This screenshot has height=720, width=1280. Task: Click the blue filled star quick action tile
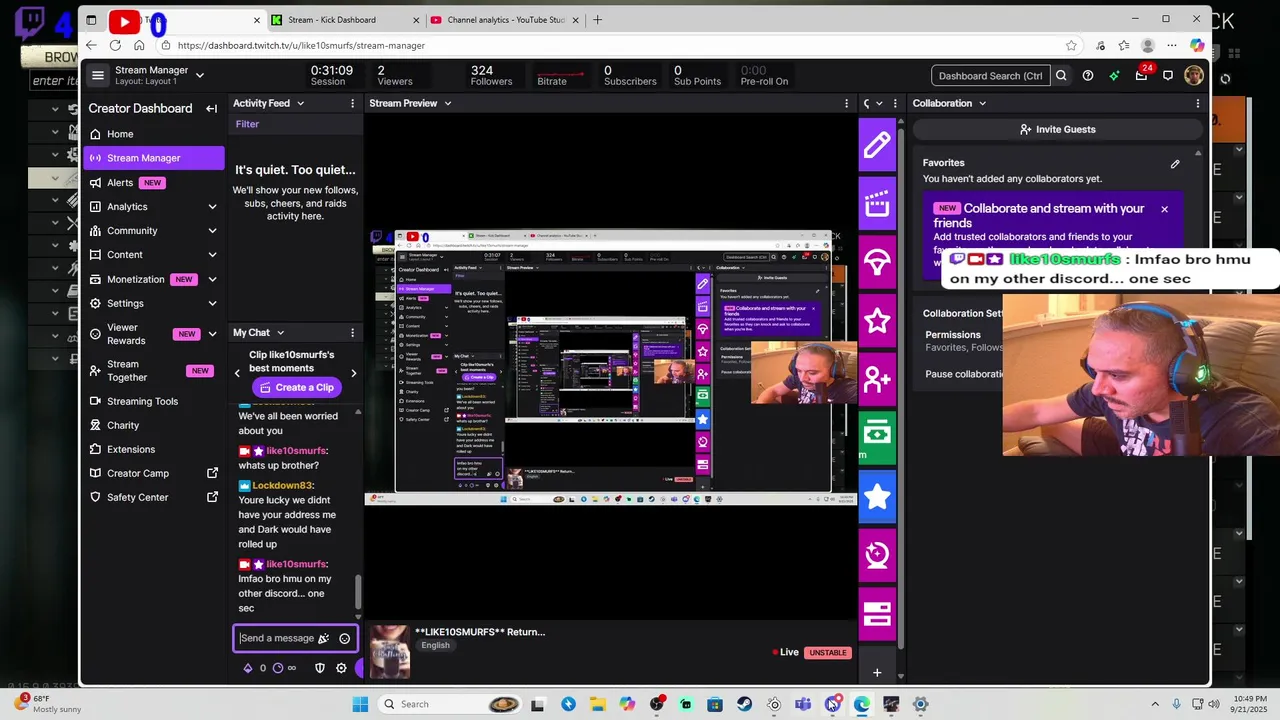coord(877,497)
